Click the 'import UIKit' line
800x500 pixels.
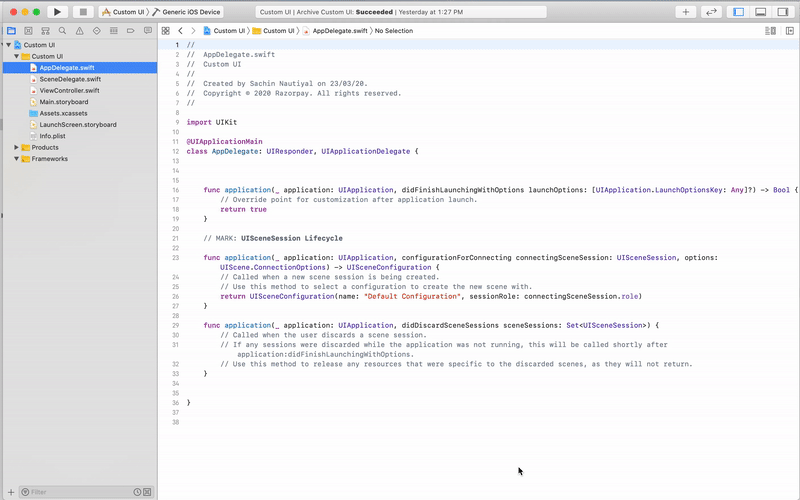(x=212, y=122)
